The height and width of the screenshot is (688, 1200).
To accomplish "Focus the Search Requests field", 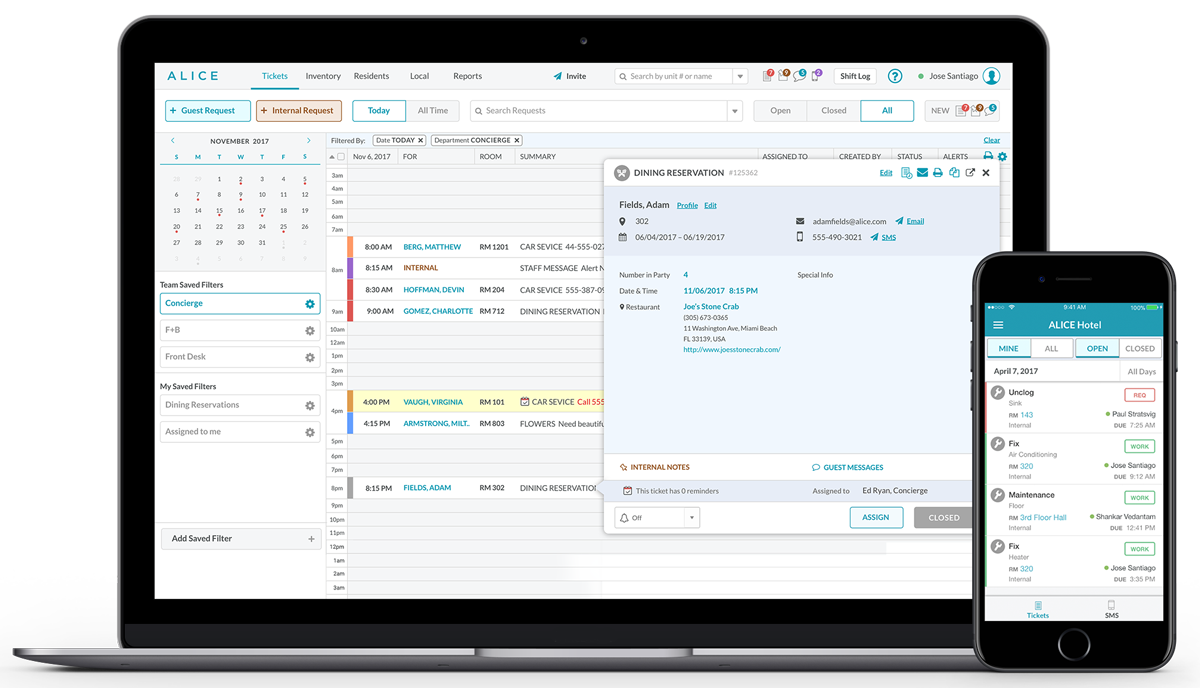I will pos(599,111).
